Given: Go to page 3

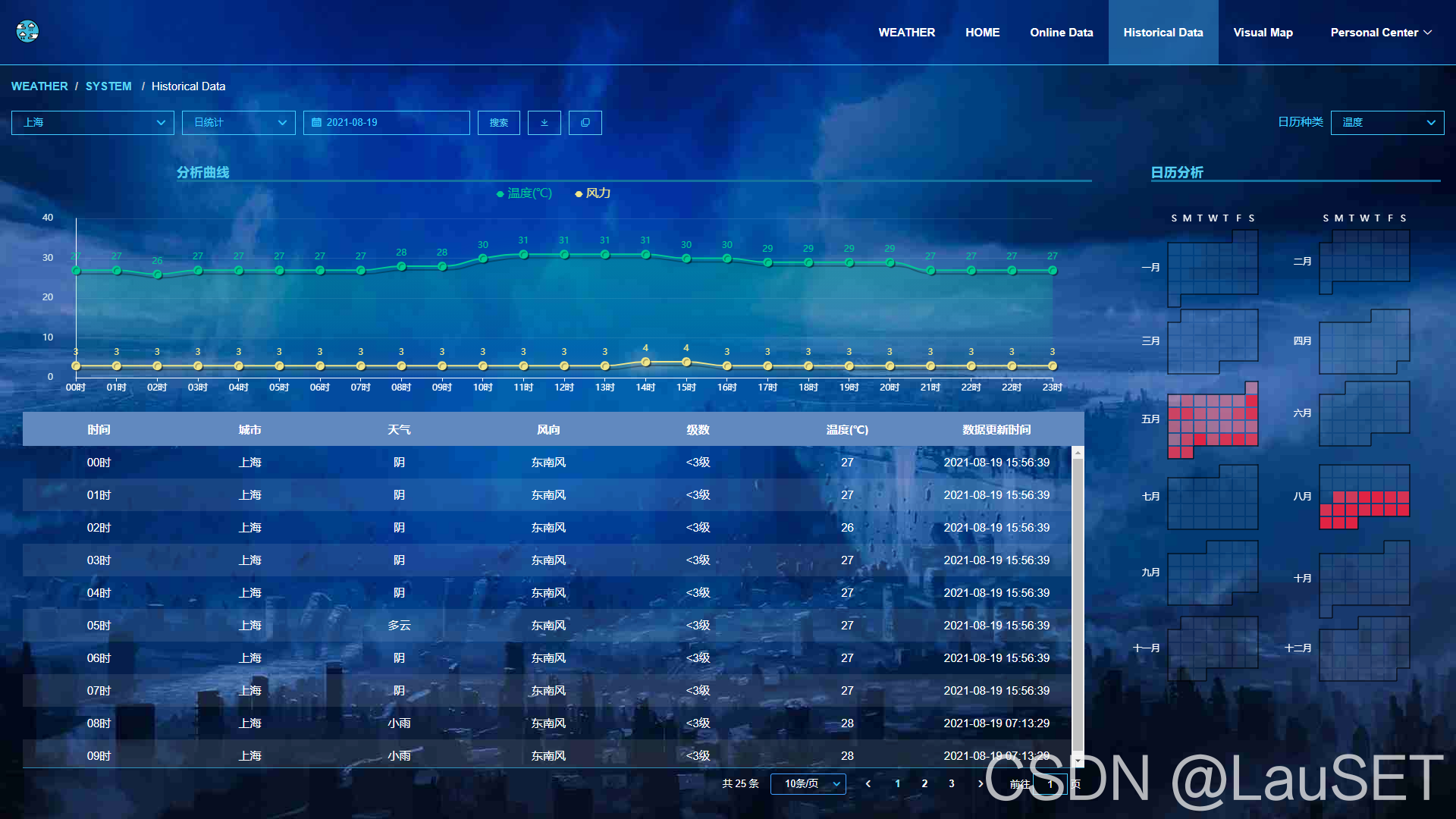Looking at the screenshot, I should pyautogui.click(x=952, y=784).
